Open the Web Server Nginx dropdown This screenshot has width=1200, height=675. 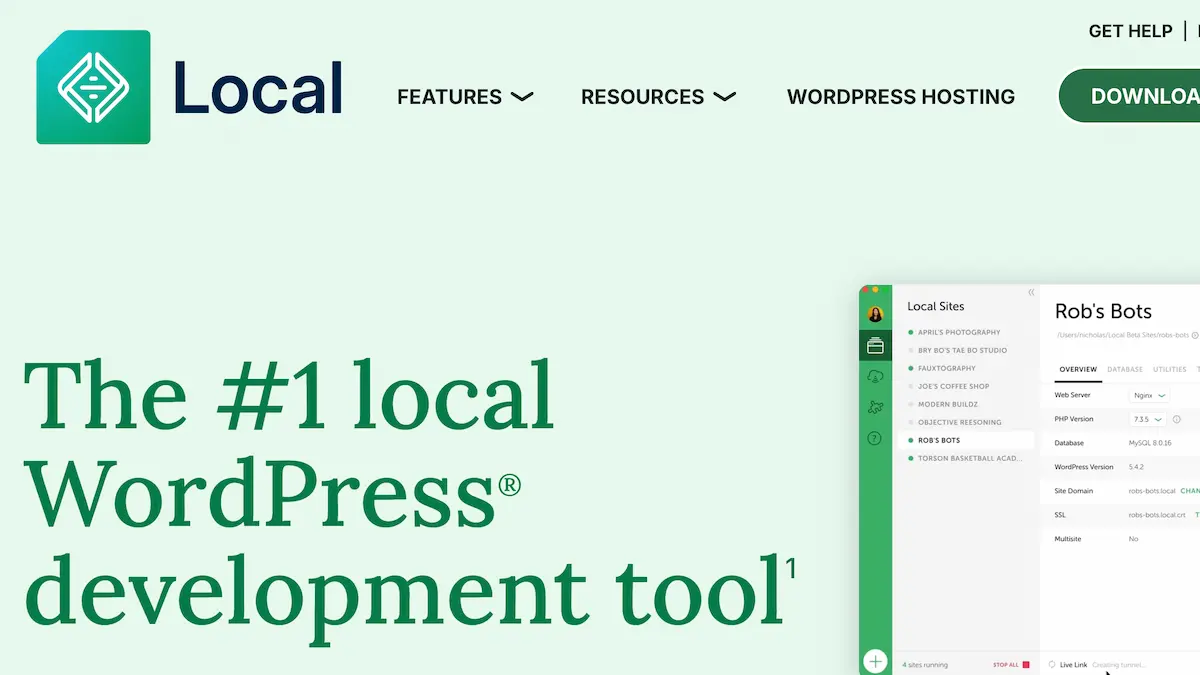(1149, 395)
